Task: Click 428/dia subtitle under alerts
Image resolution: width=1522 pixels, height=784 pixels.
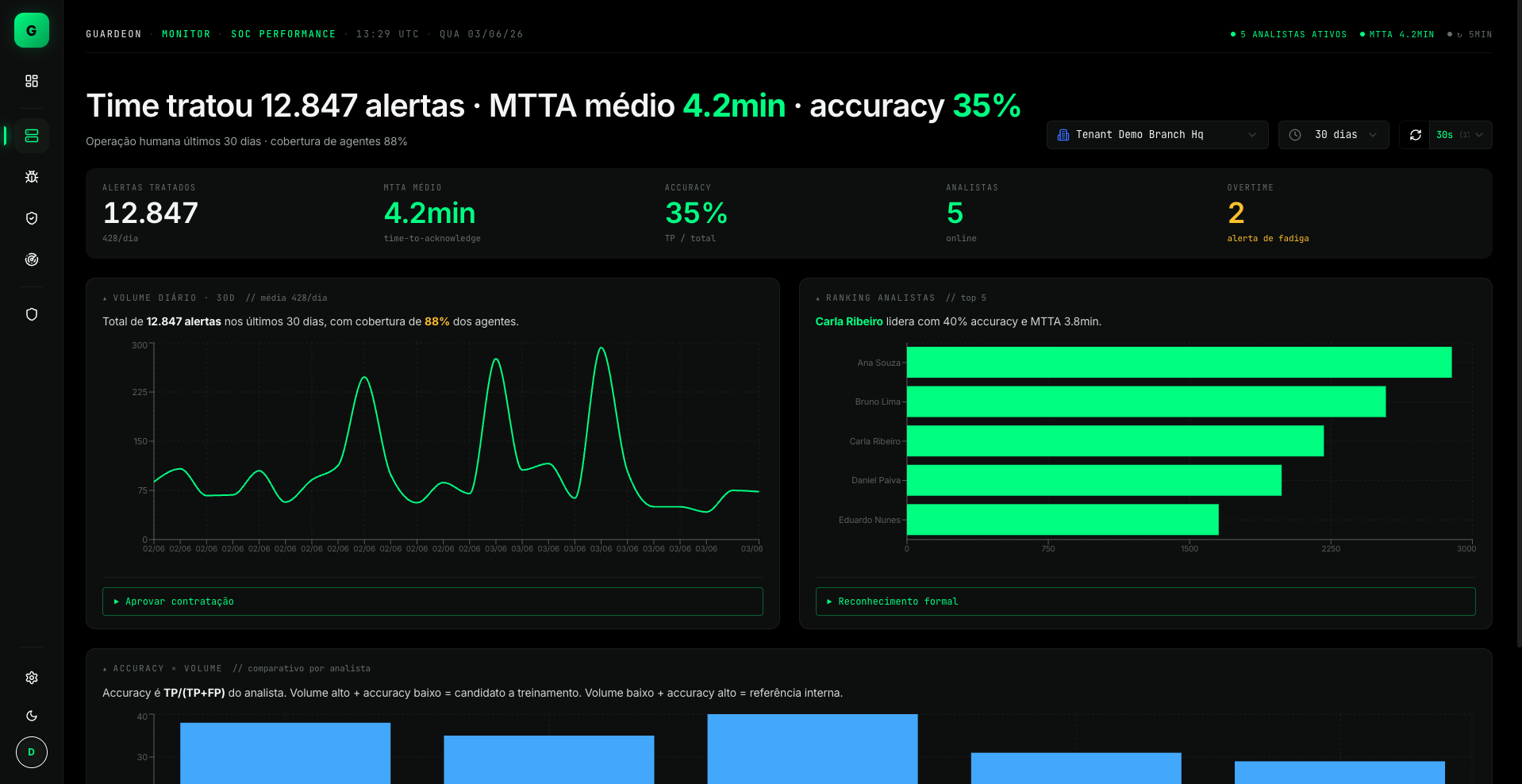Action: (121, 238)
